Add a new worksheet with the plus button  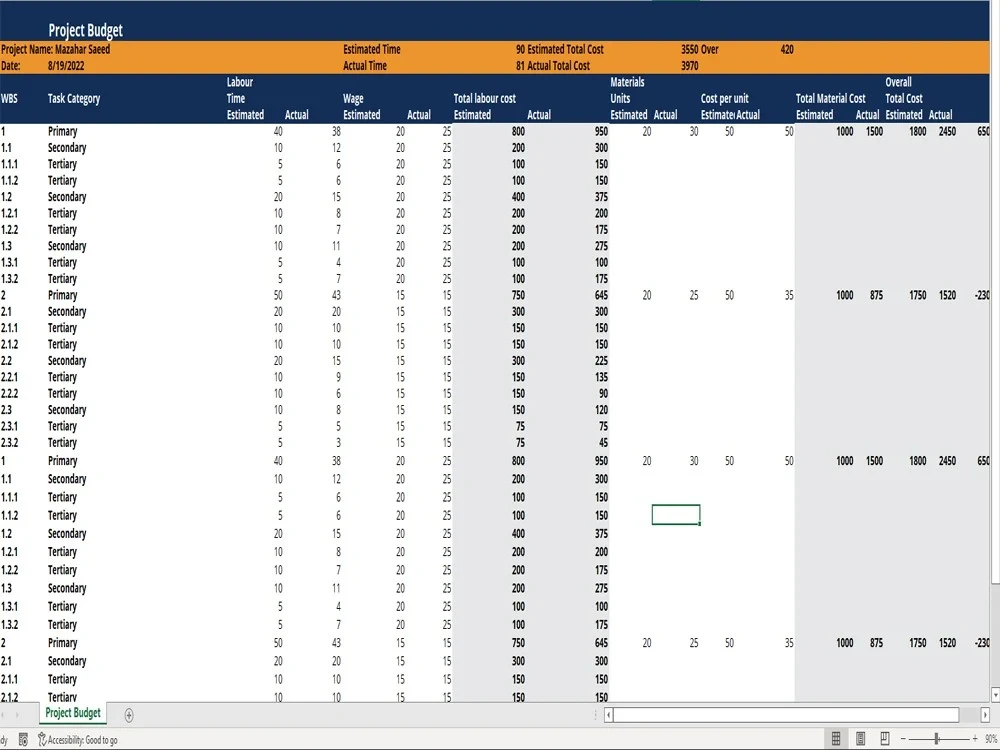click(x=128, y=713)
